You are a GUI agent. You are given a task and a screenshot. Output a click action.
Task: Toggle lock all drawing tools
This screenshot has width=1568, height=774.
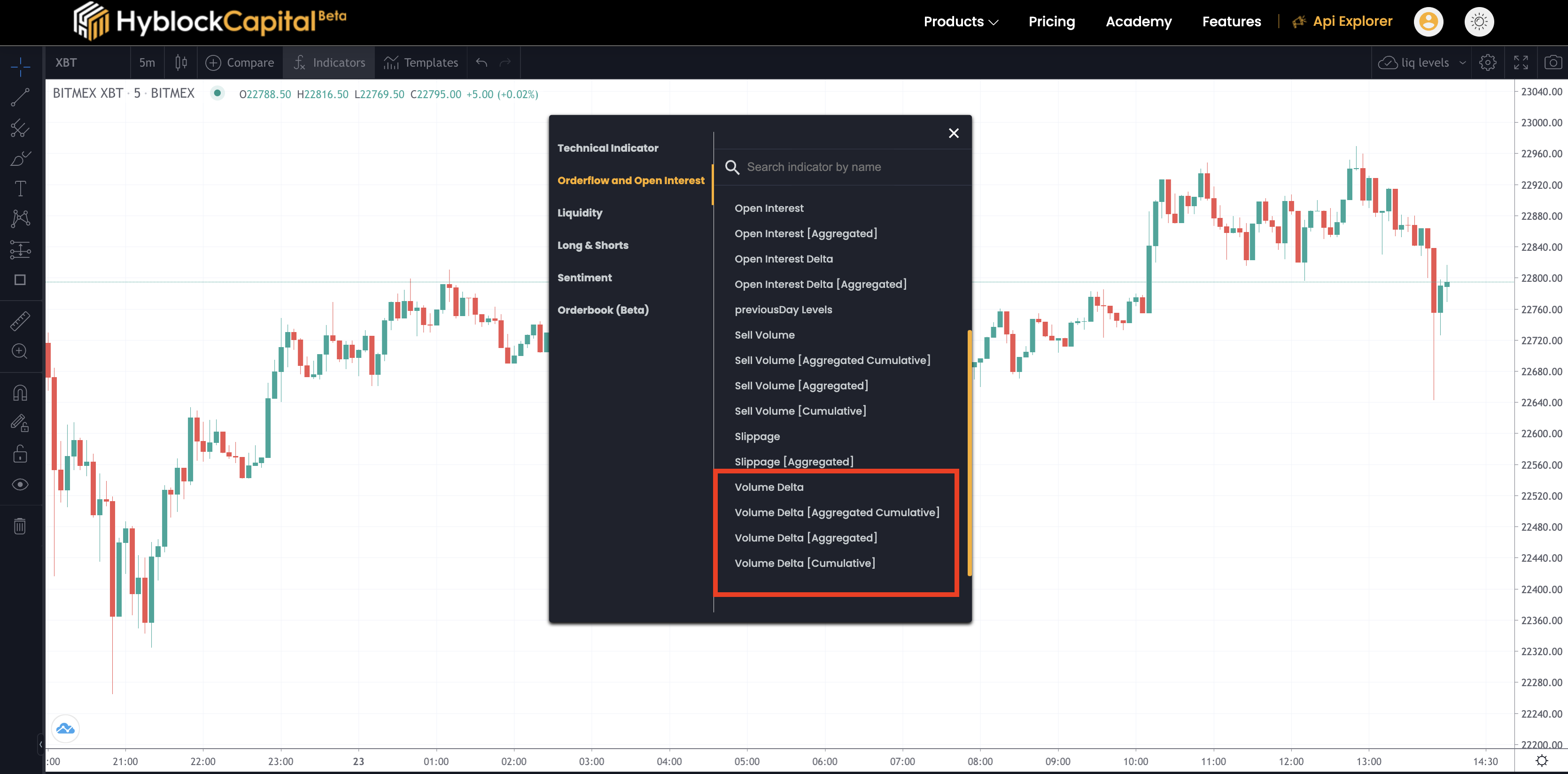20,454
